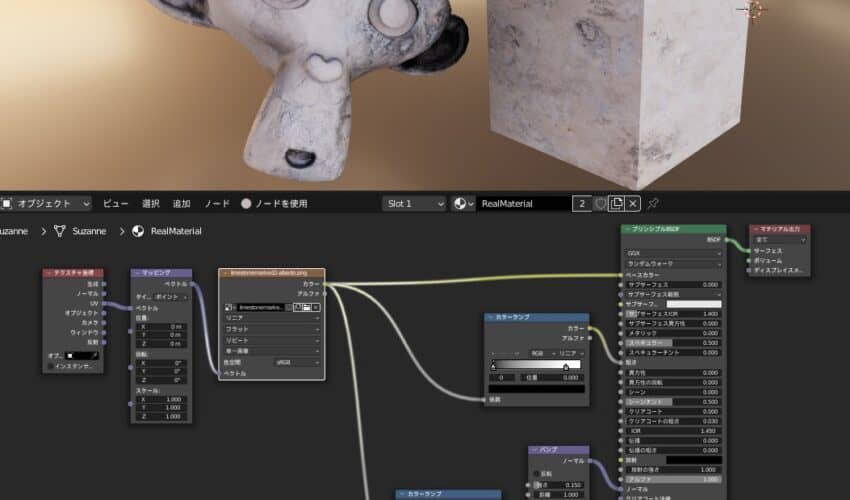Open the フラット projection dropdown
Screen dimensions: 850x500
pos(272,329)
